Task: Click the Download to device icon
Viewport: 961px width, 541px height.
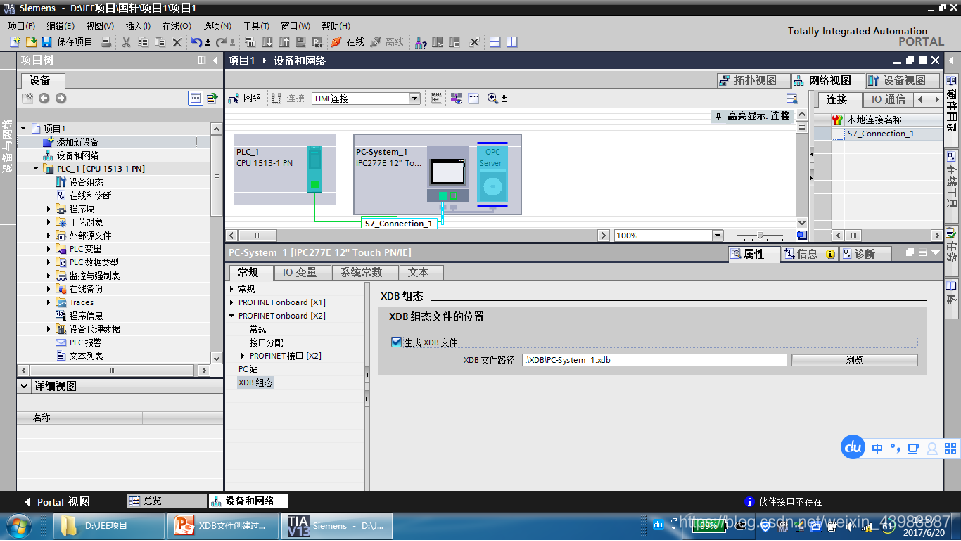Action: click(267, 42)
